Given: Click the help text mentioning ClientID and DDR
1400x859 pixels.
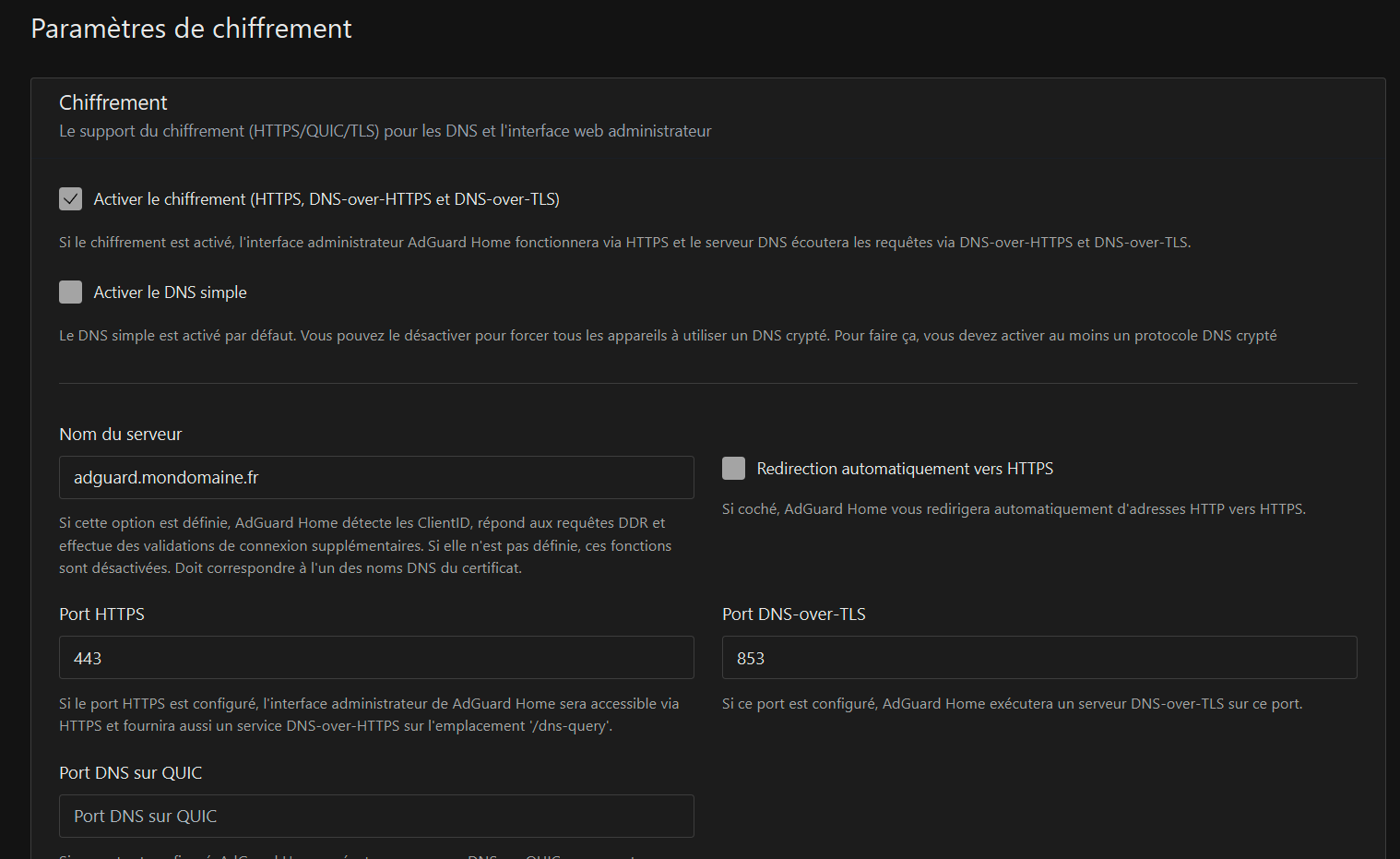Looking at the screenshot, I should click(365, 545).
